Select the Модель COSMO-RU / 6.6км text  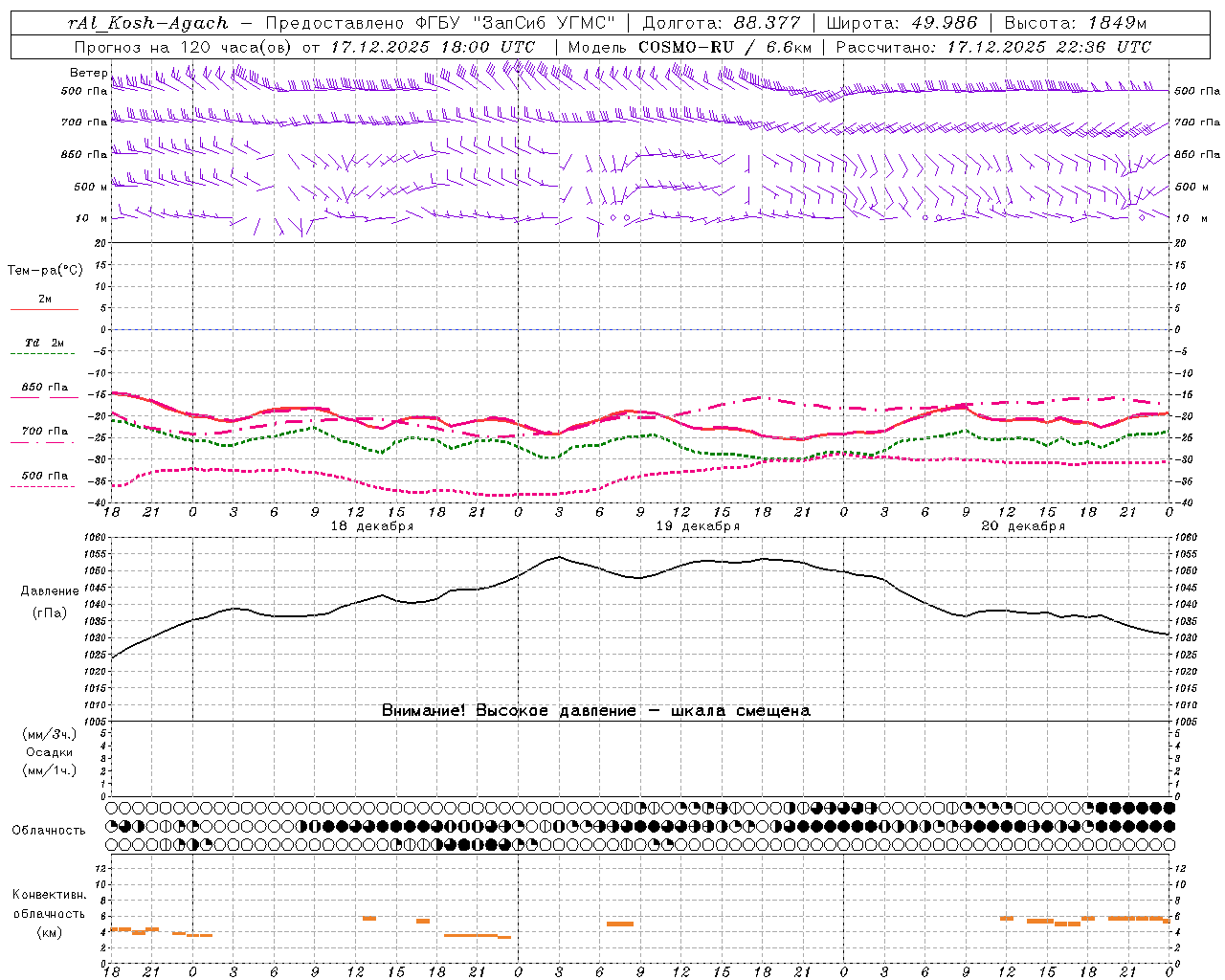pyautogui.click(x=690, y=47)
